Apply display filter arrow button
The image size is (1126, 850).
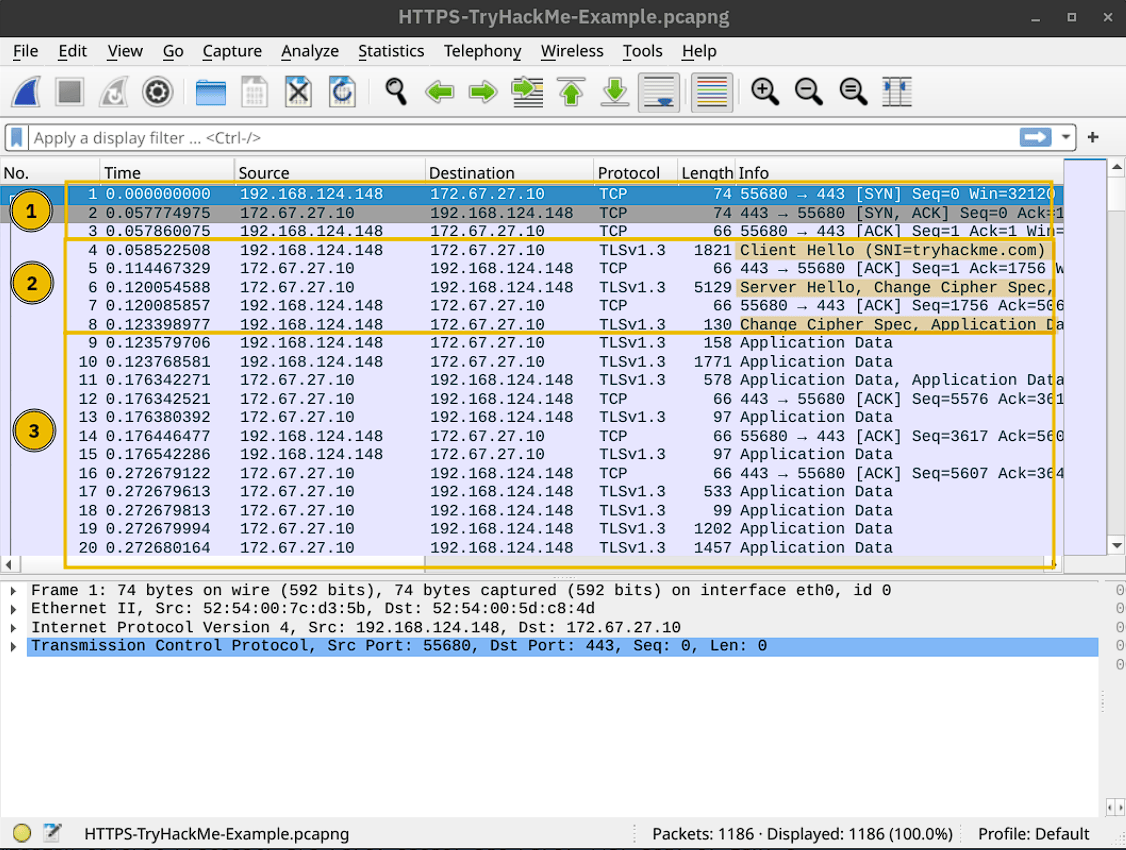click(1035, 137)
